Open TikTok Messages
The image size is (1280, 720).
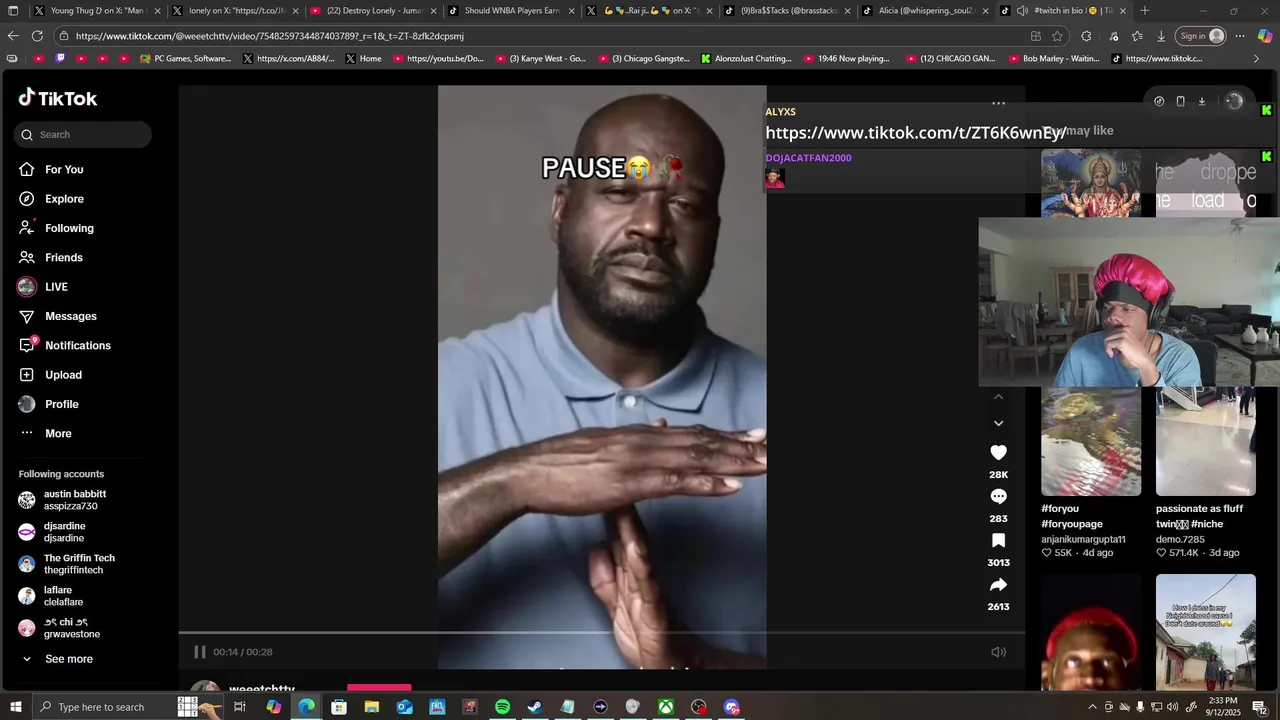[x=70, y=316]
